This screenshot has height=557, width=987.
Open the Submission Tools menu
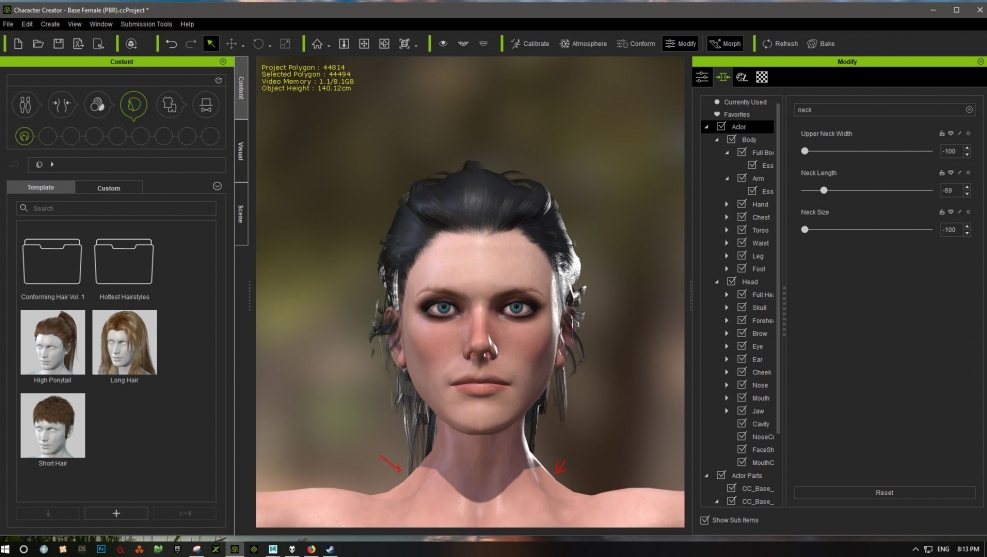(x=146, y=23)
